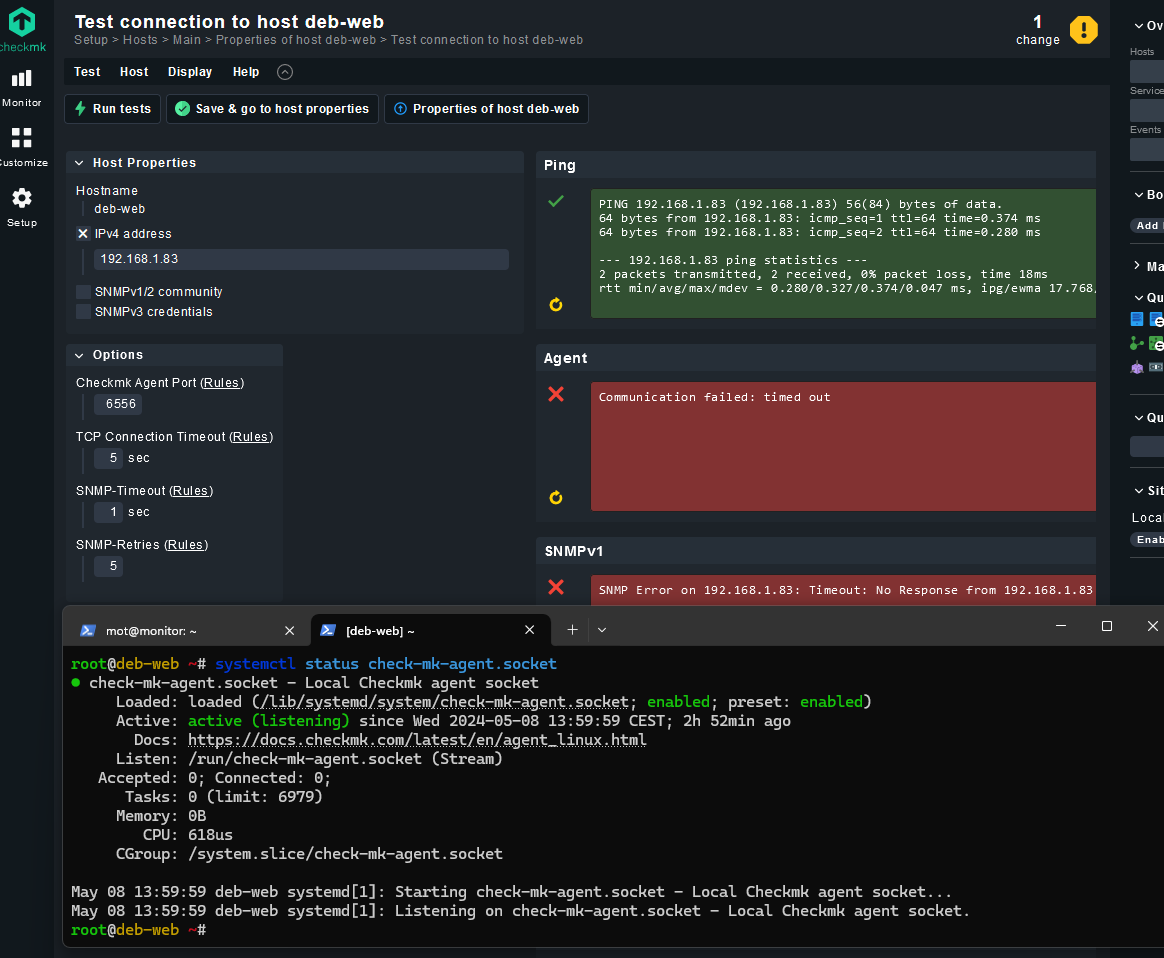Viewport: 1164px width, 958px height.
Task: Click PowerShell icon on [deb-web] tab
Action: click(327, 630)
